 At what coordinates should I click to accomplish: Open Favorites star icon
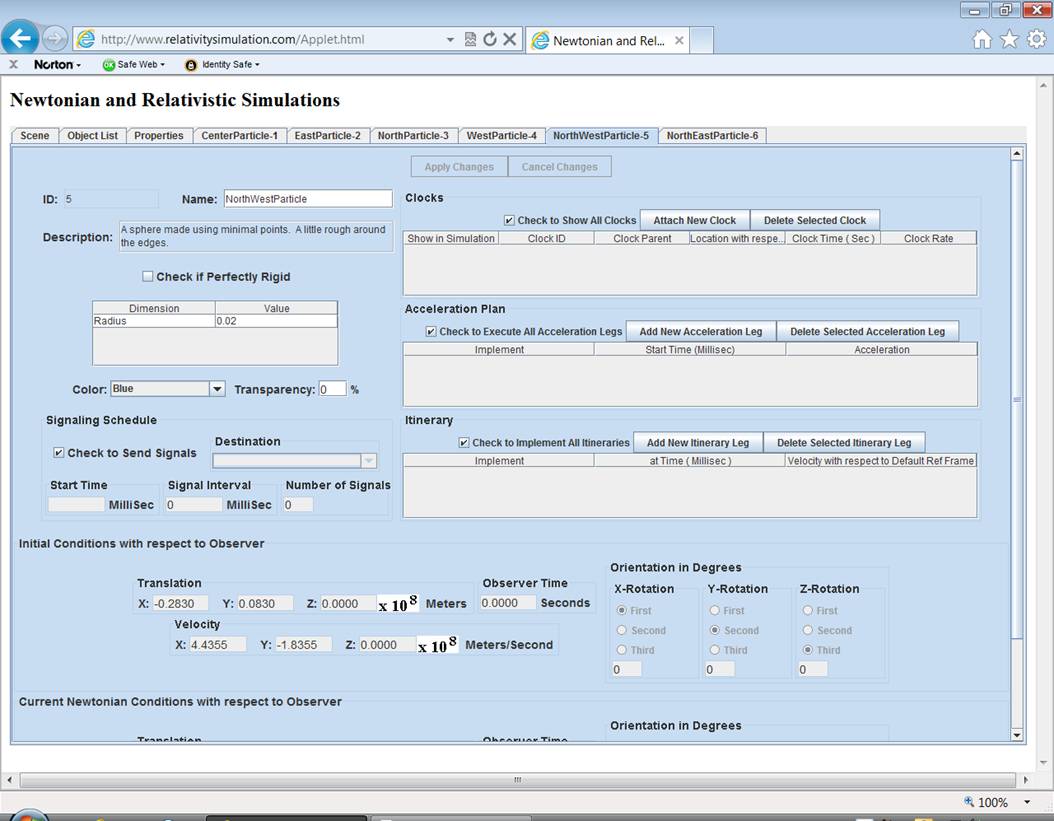point(1009,39)
